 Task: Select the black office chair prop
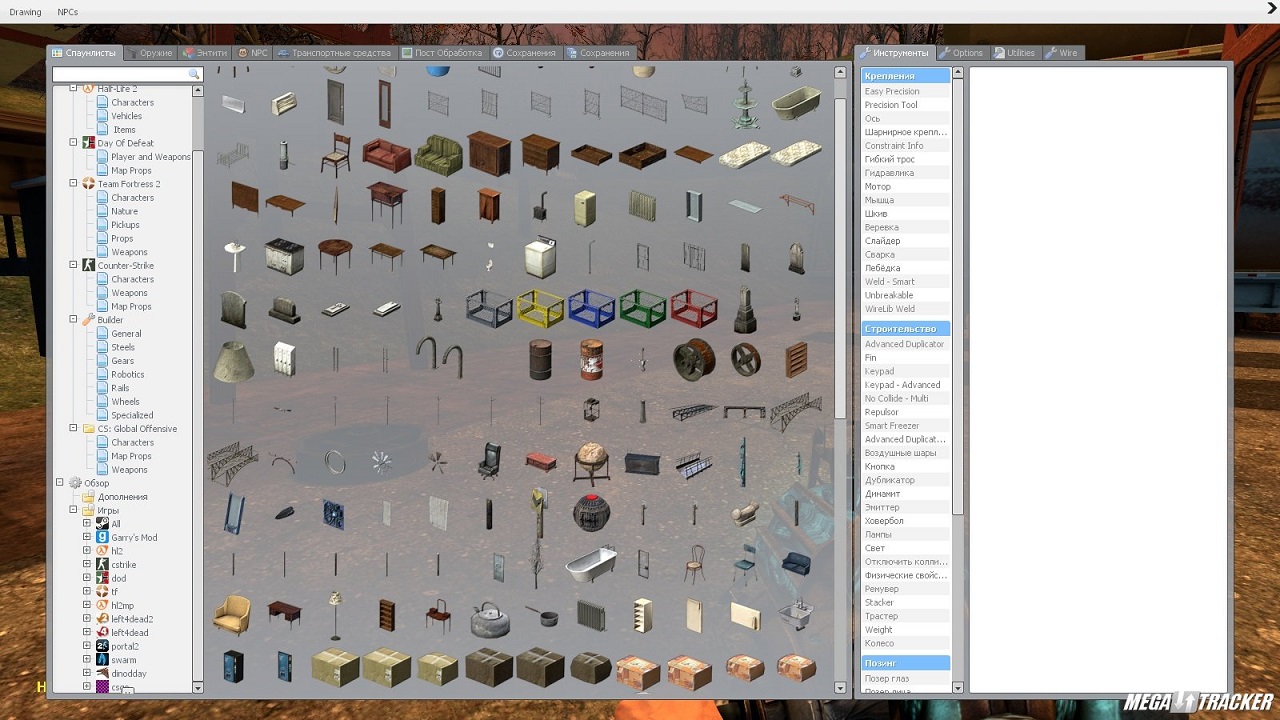pos(489,461)
